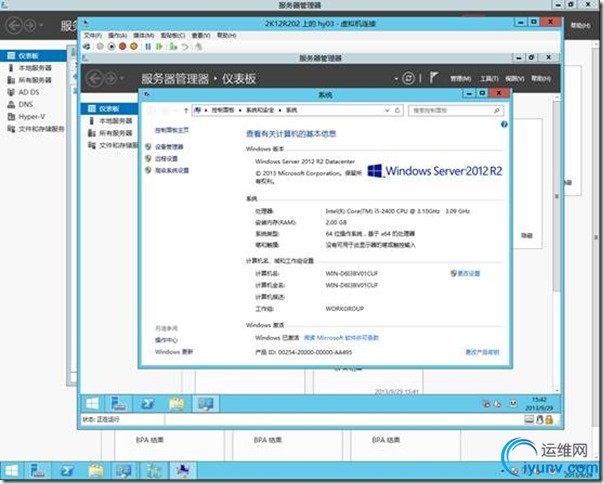Select 仪表板 in the inner Server Manager sidebar

pyautogui.click(x=110, y=109)
